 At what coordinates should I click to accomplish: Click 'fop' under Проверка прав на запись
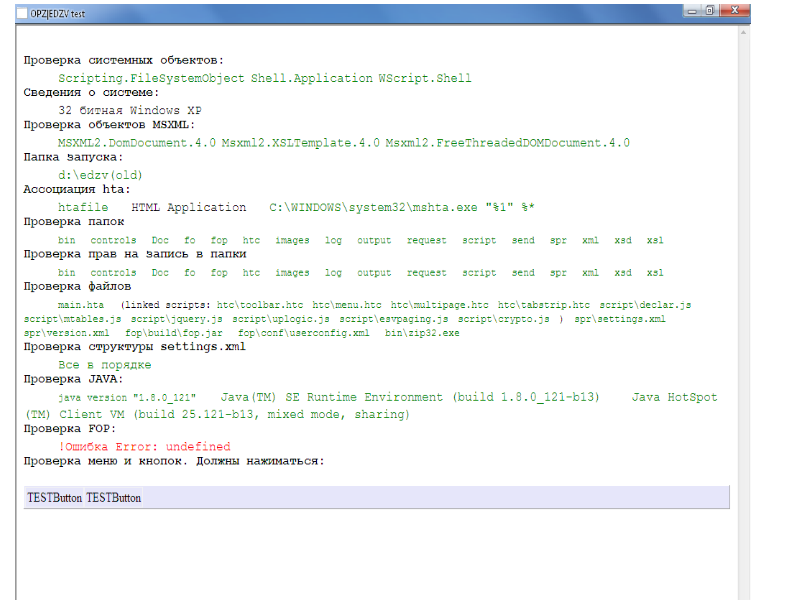(x=219, y=273)
